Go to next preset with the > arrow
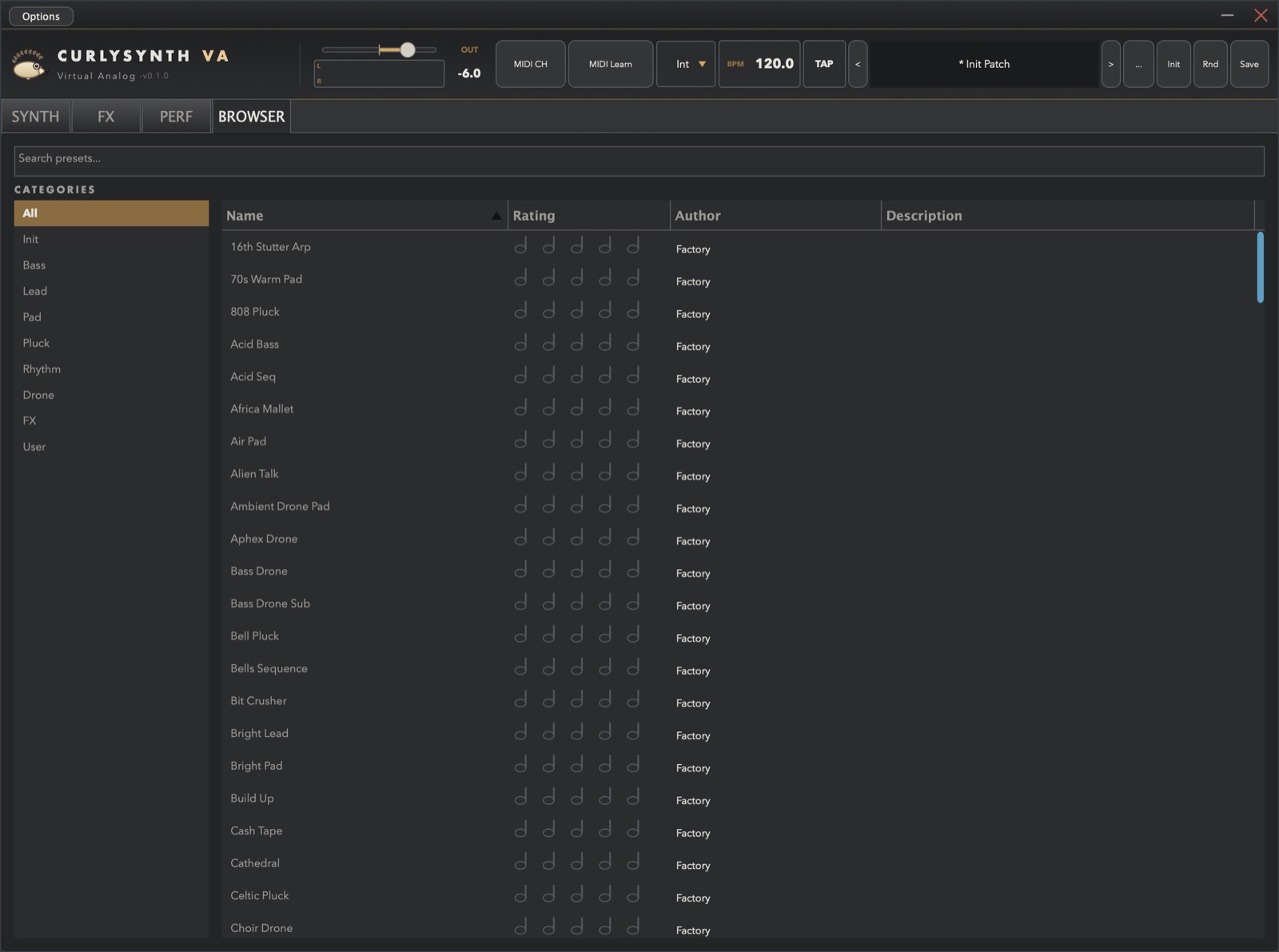Screen dimensions: 1279x952 point(1110,64)
